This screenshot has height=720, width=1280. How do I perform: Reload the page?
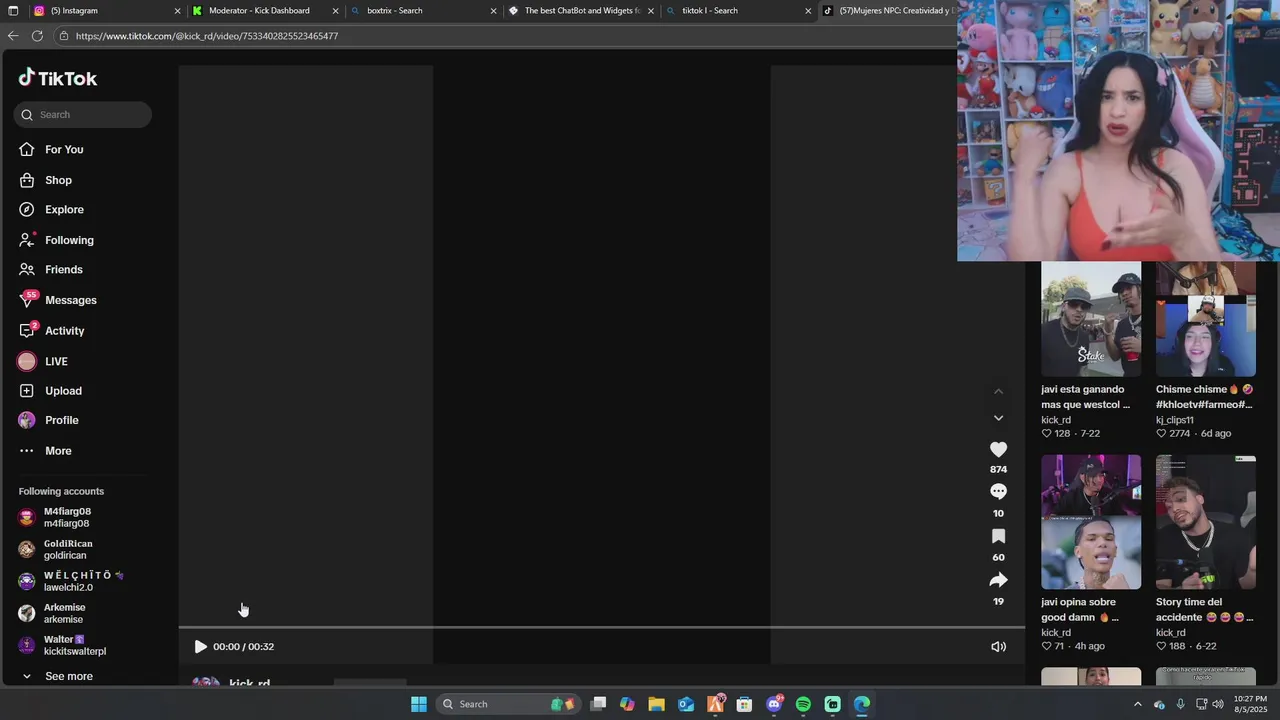coord(37,36)
